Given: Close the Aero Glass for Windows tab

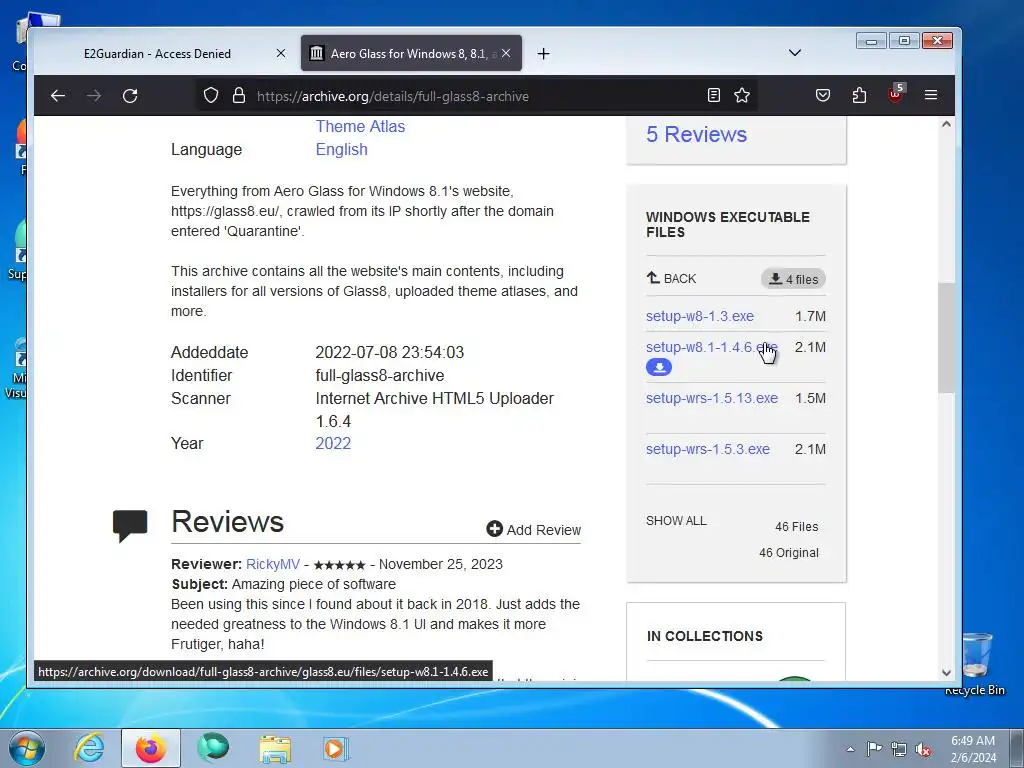Looking at the screenshot, I should click(506, 54).
